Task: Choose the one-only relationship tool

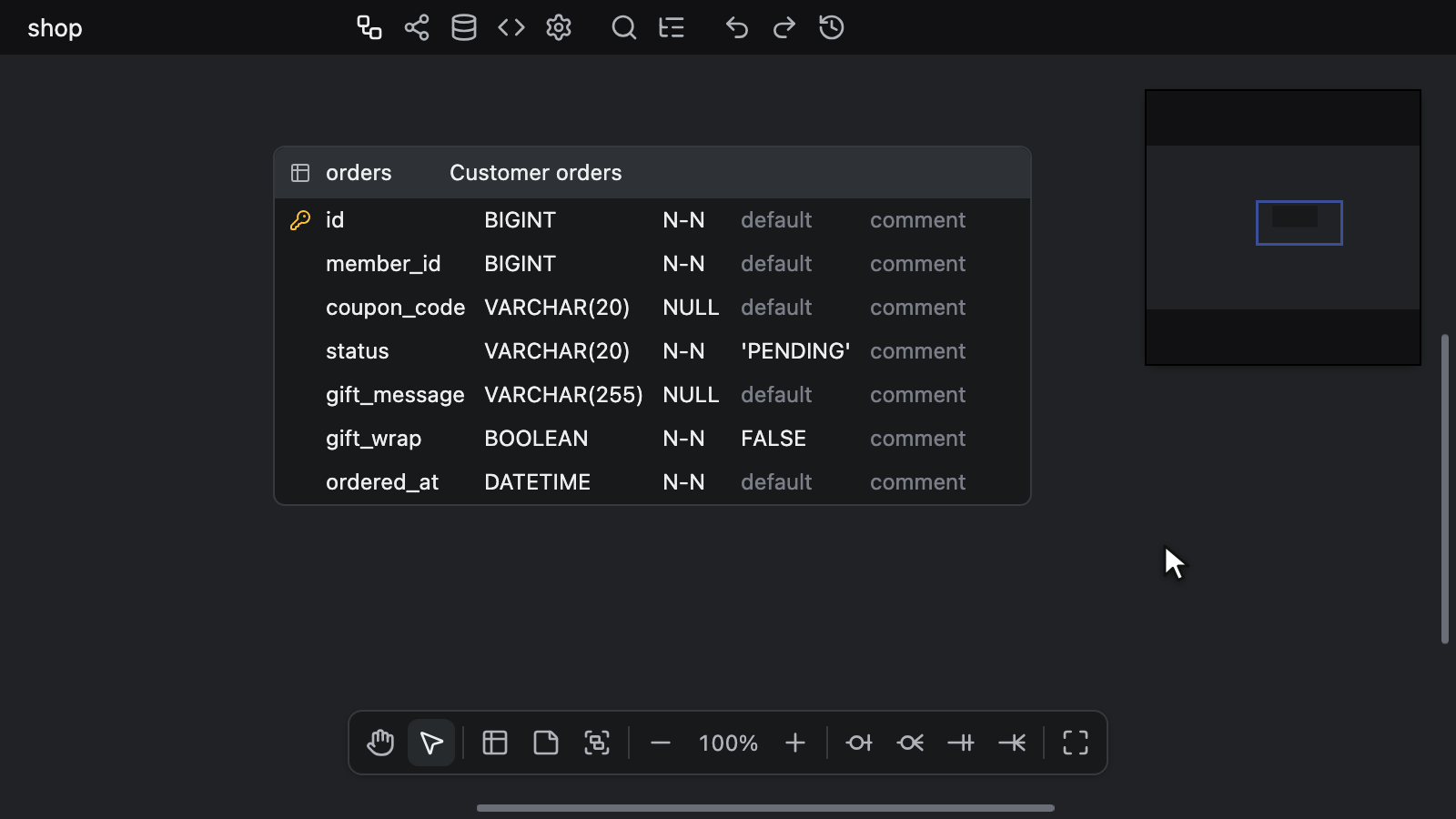Action: [x=961, y=743]
